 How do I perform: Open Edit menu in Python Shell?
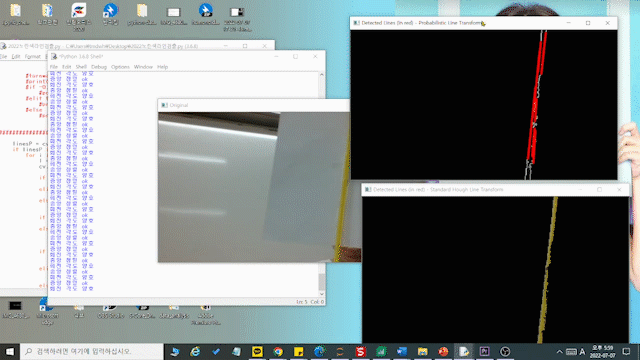(67, 67)
